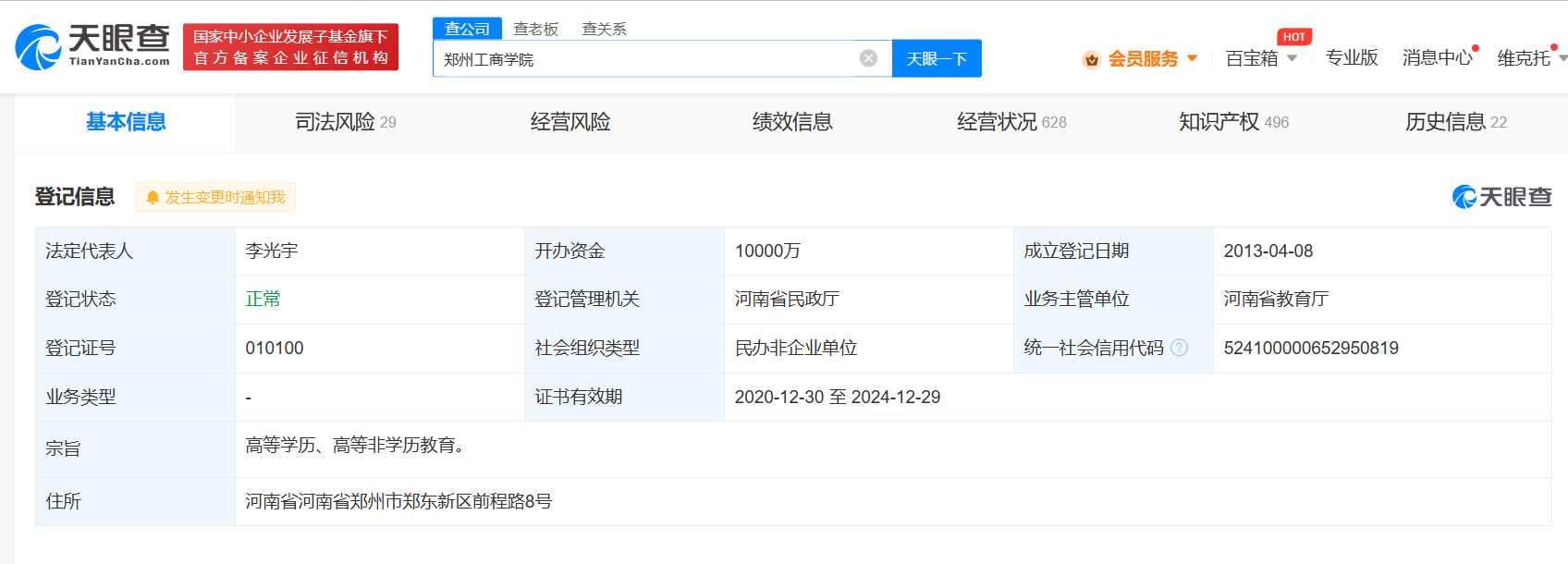Click the 证书有效期 label cell
This screenshot has height=564, width=1568.
pos(624,397)
